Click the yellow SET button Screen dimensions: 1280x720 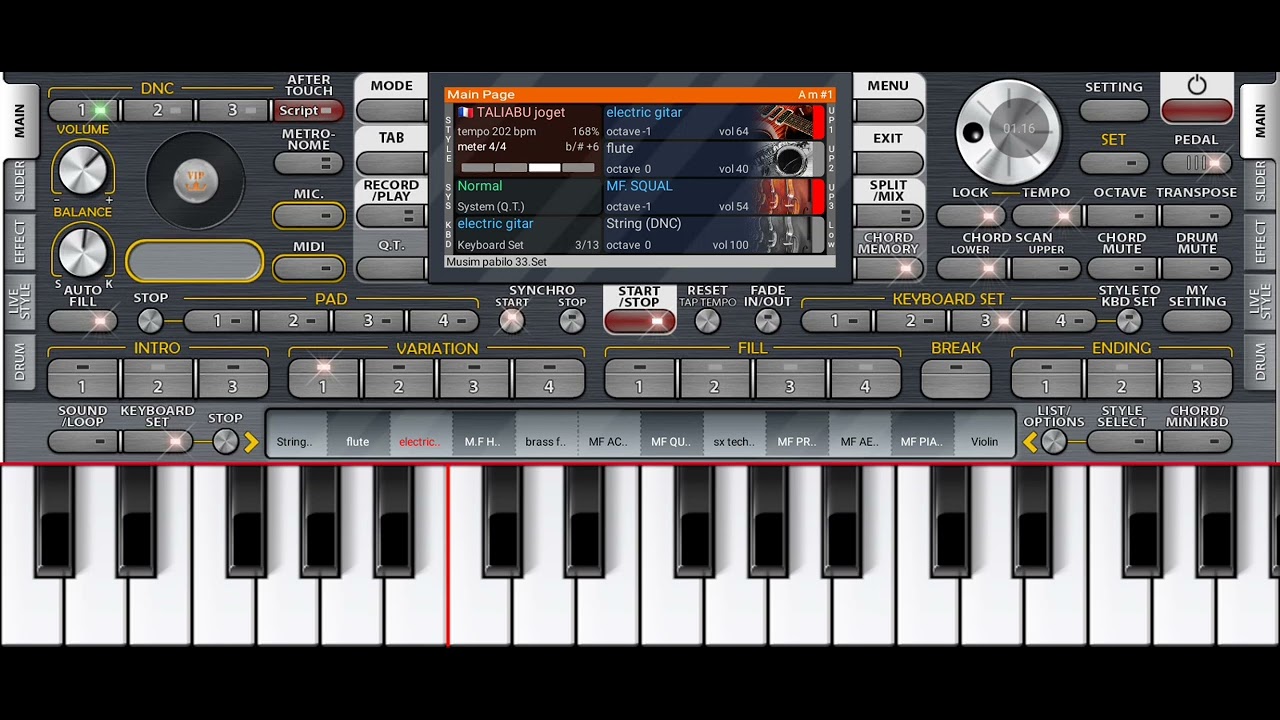(x=1114, y=162)
